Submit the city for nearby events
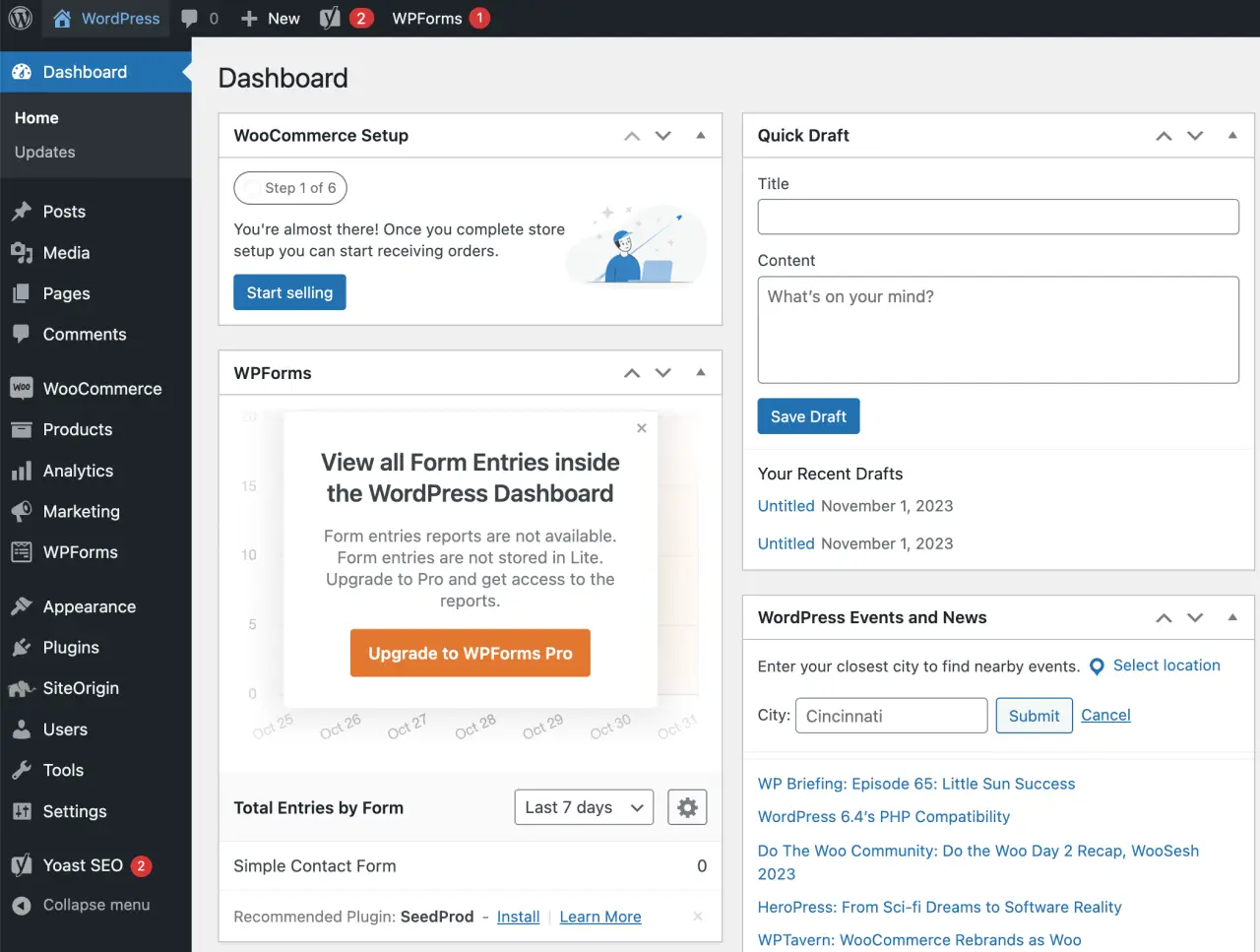This screenshot has height=952, width=1260. (x=1034, y=716)
